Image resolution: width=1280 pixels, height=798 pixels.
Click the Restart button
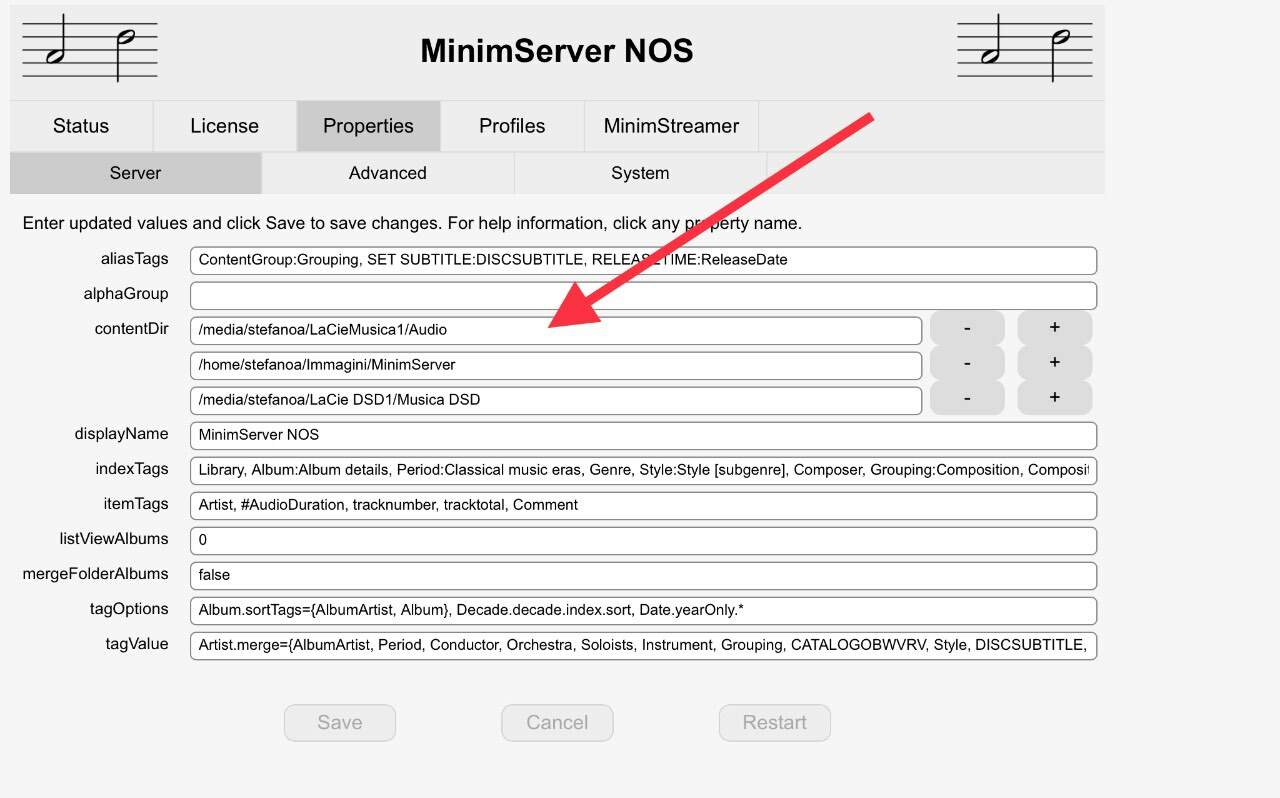tap(775, 723)
